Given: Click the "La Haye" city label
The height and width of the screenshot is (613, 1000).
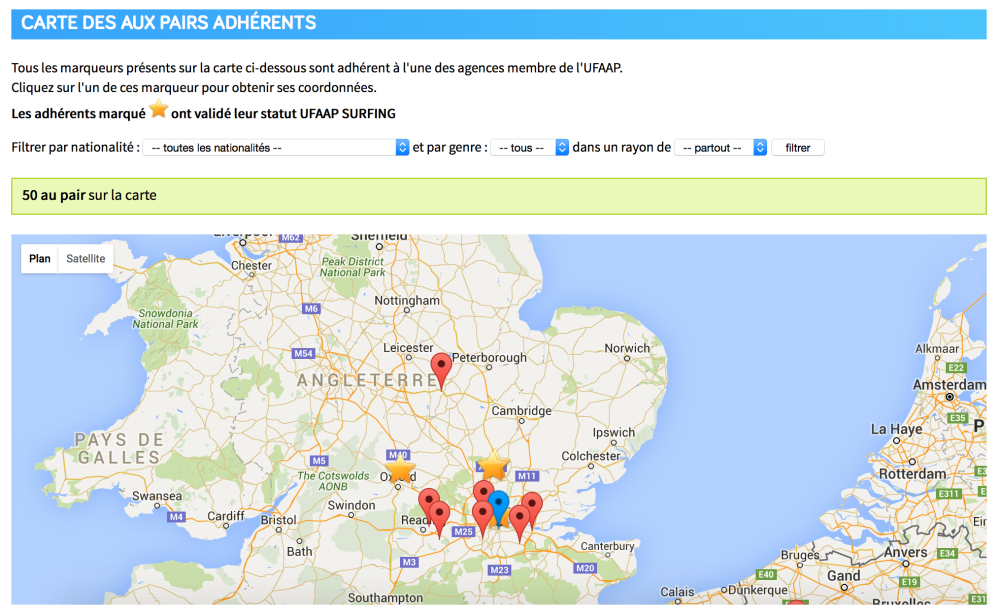Looking at the screenshot, I should click(x=897, y=429).
